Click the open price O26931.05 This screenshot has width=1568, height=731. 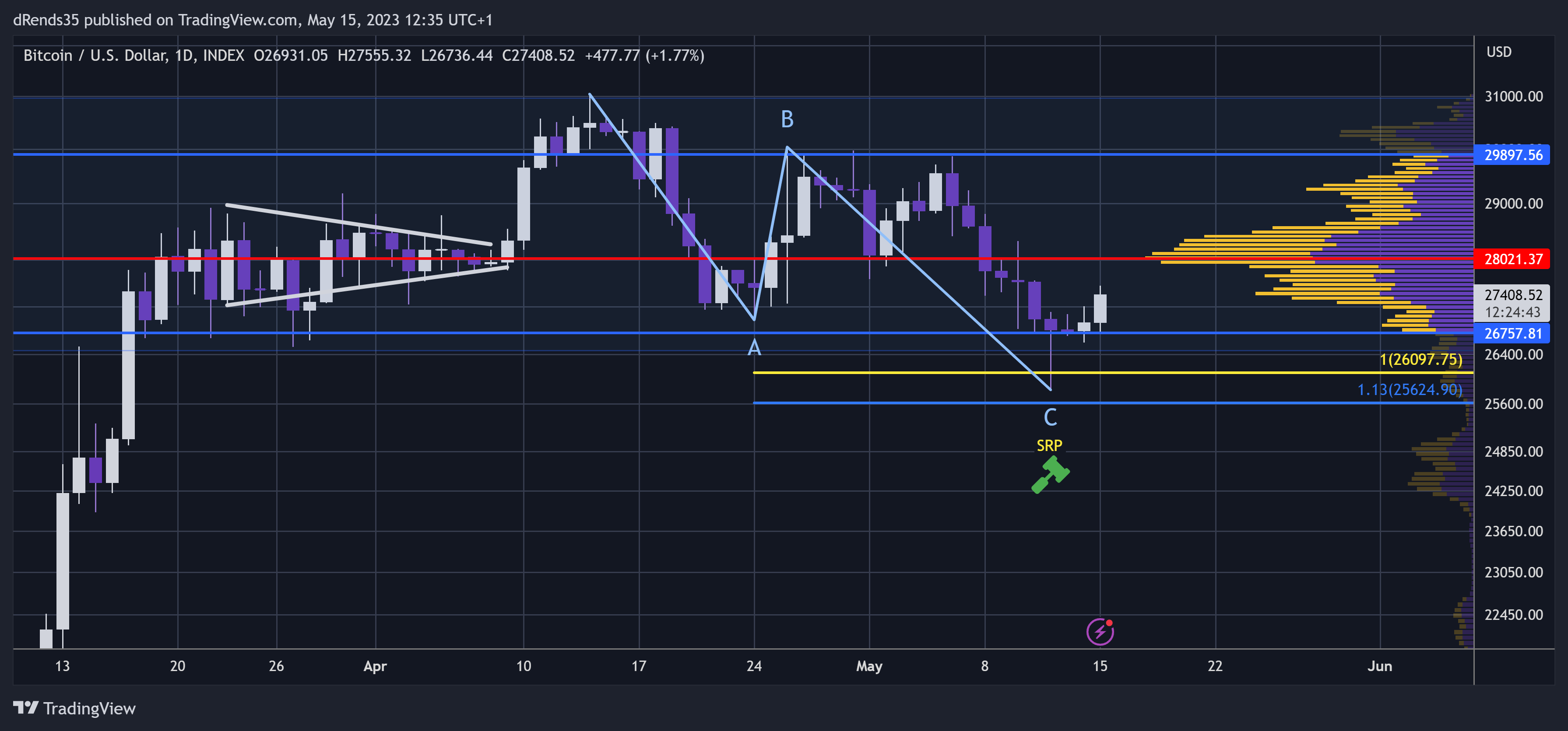(290, 56)
